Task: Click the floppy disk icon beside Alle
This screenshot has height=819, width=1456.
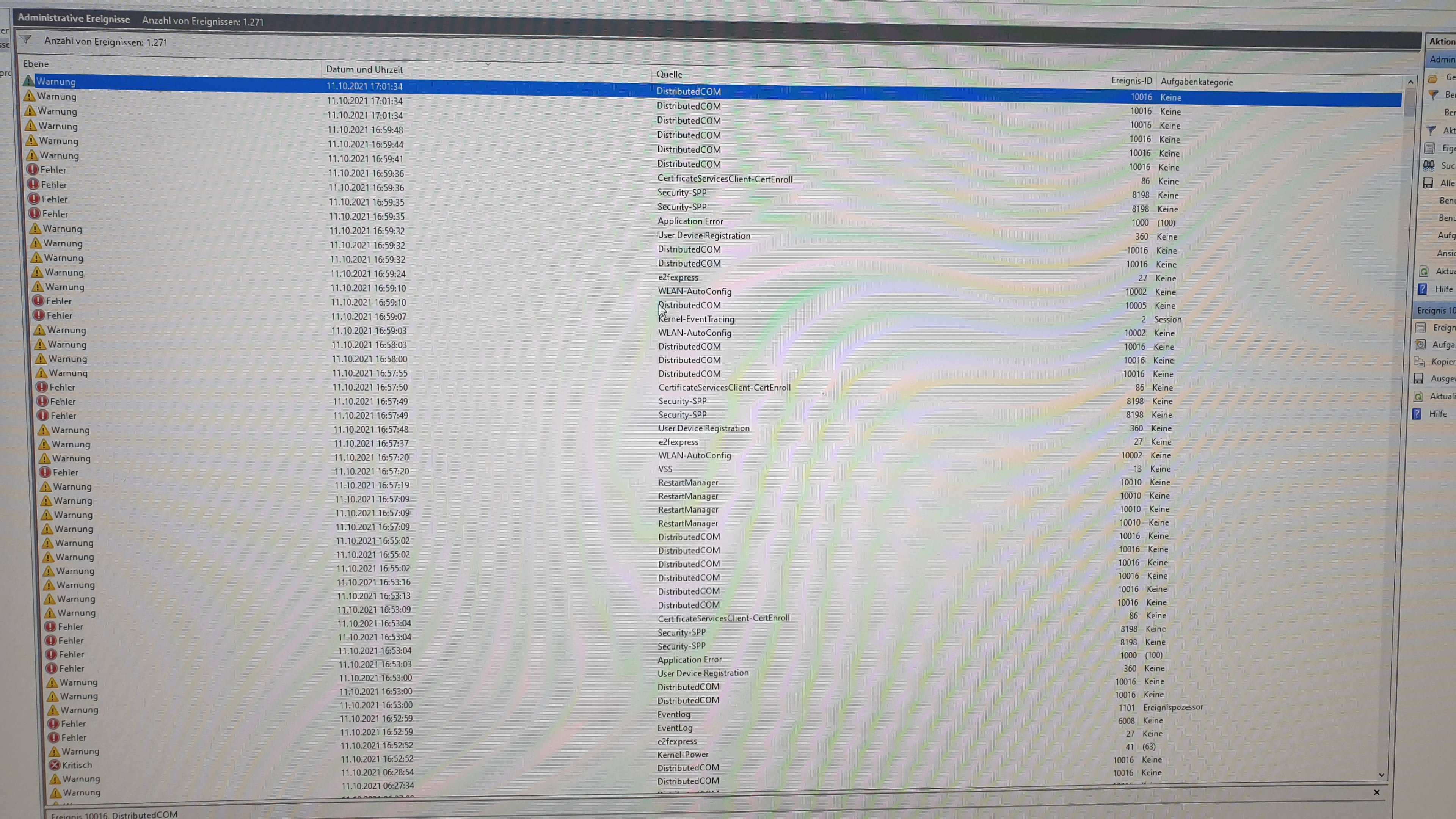Action: (x=1428, y=183)
